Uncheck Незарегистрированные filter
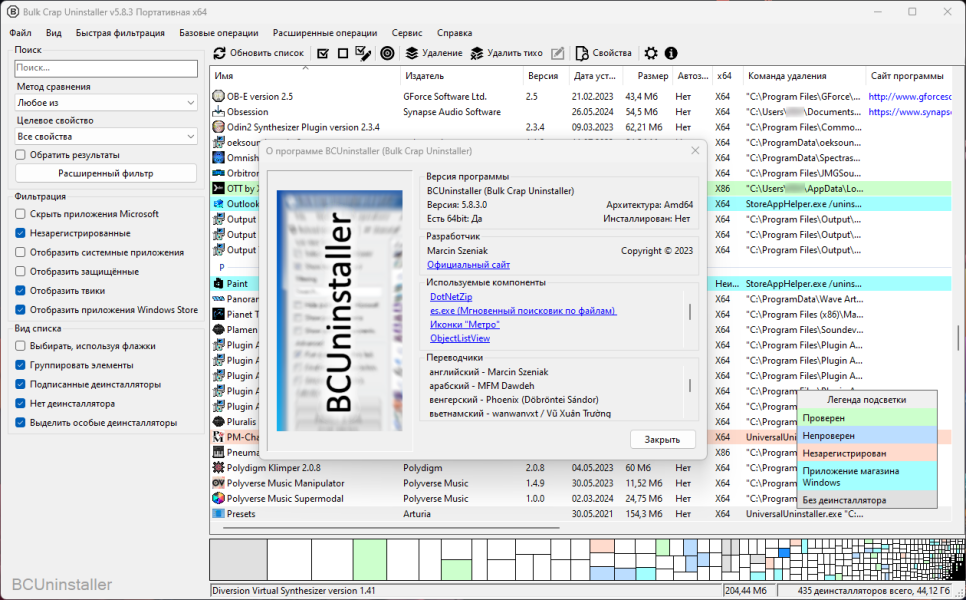966x600 pixels. point(20,233)
